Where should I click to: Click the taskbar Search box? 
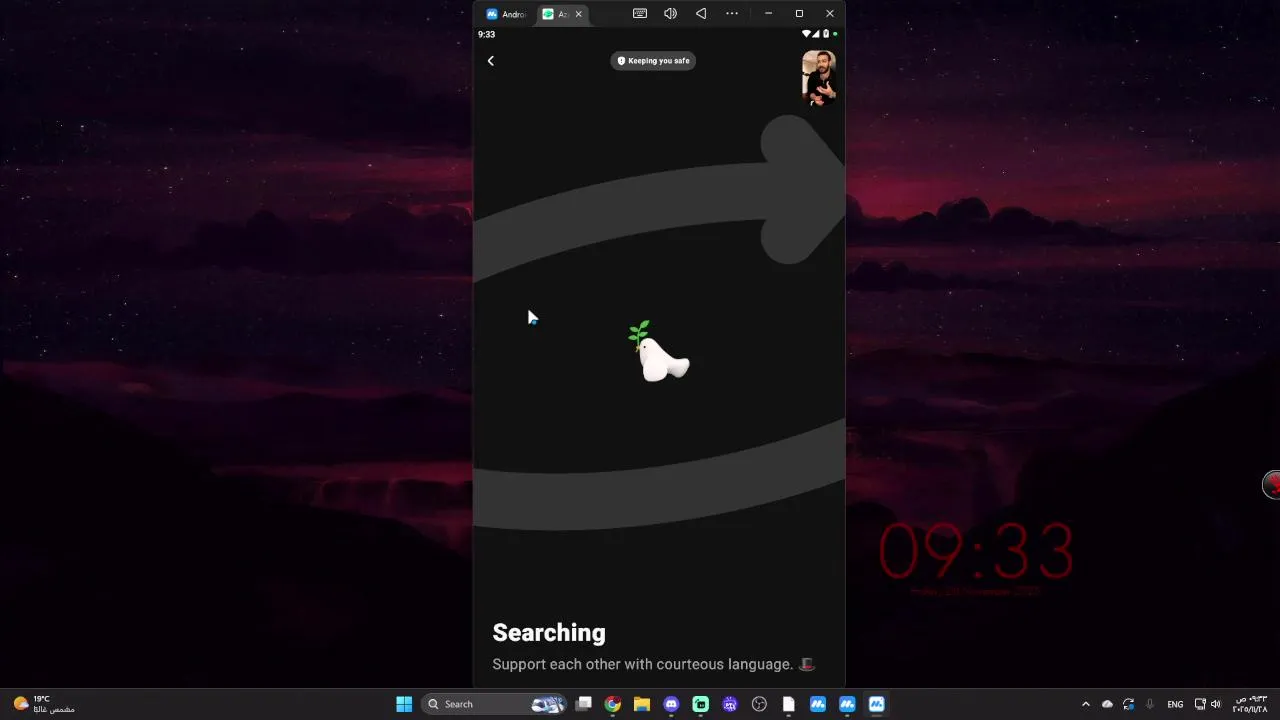coord(495,704)
